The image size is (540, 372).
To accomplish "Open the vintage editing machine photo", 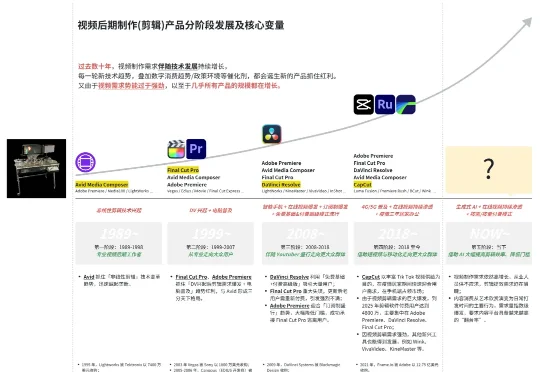I will click(x=37, y=168).
